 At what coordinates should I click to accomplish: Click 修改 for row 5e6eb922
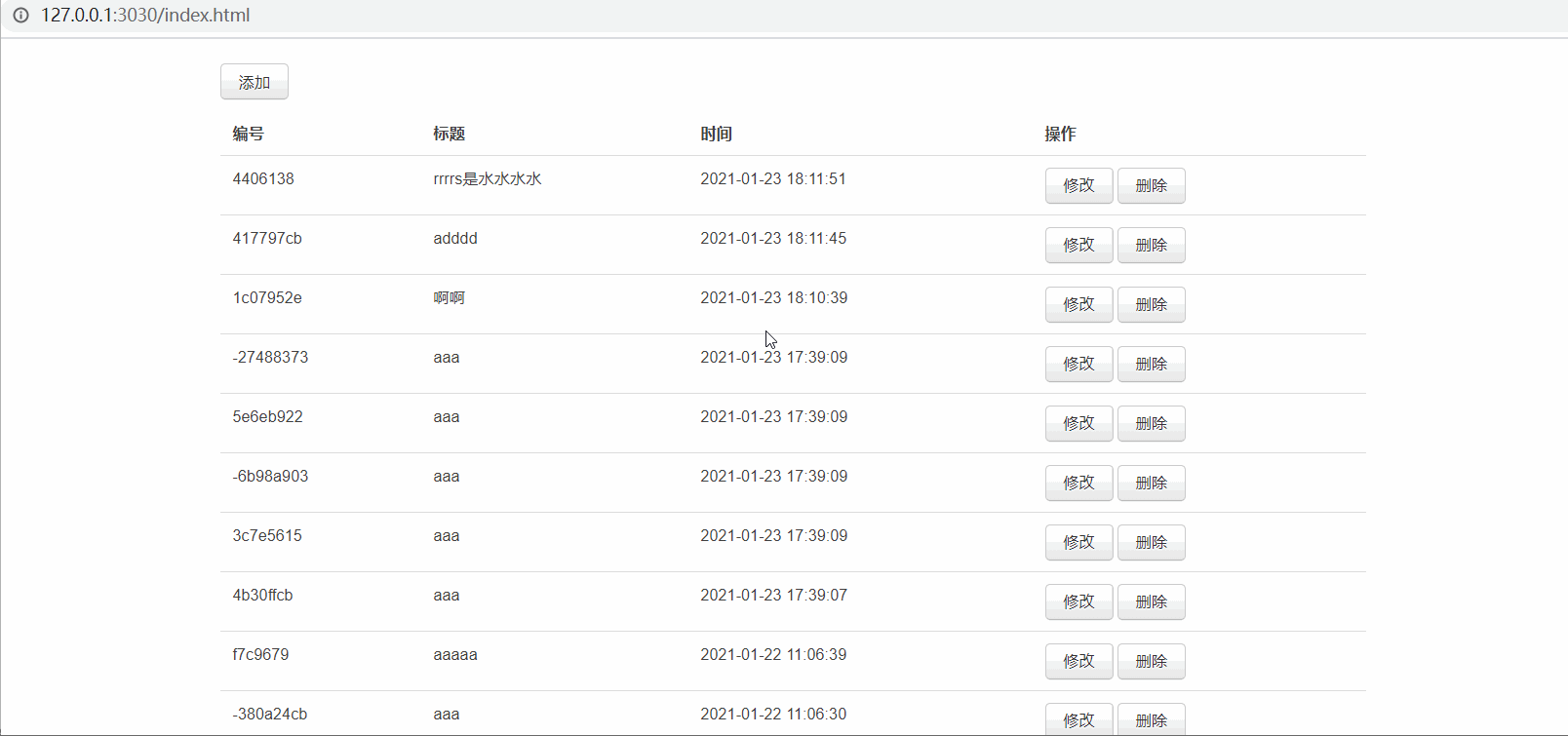pos(1078,423)
